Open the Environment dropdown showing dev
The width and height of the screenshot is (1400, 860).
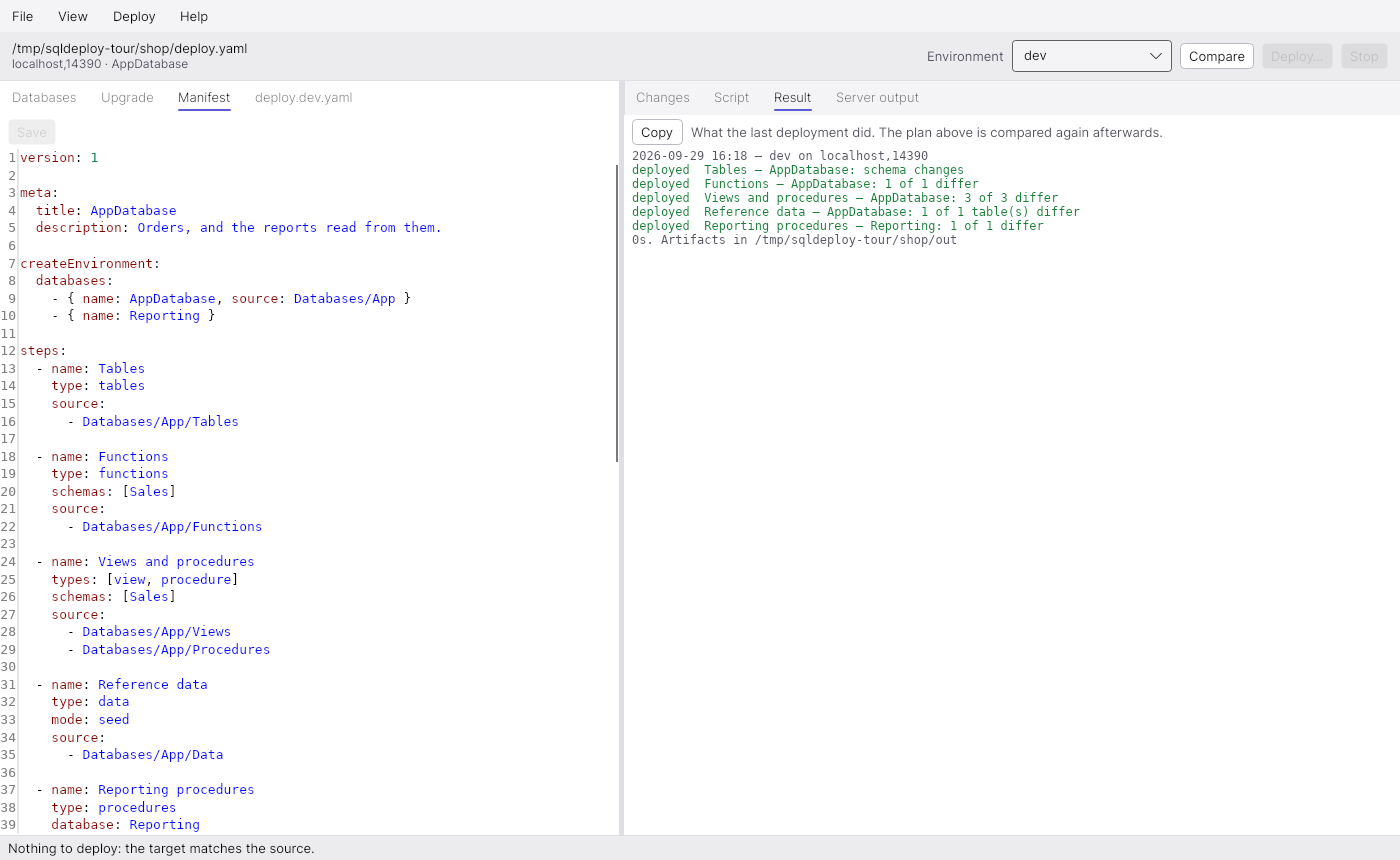coord(1092,56)
